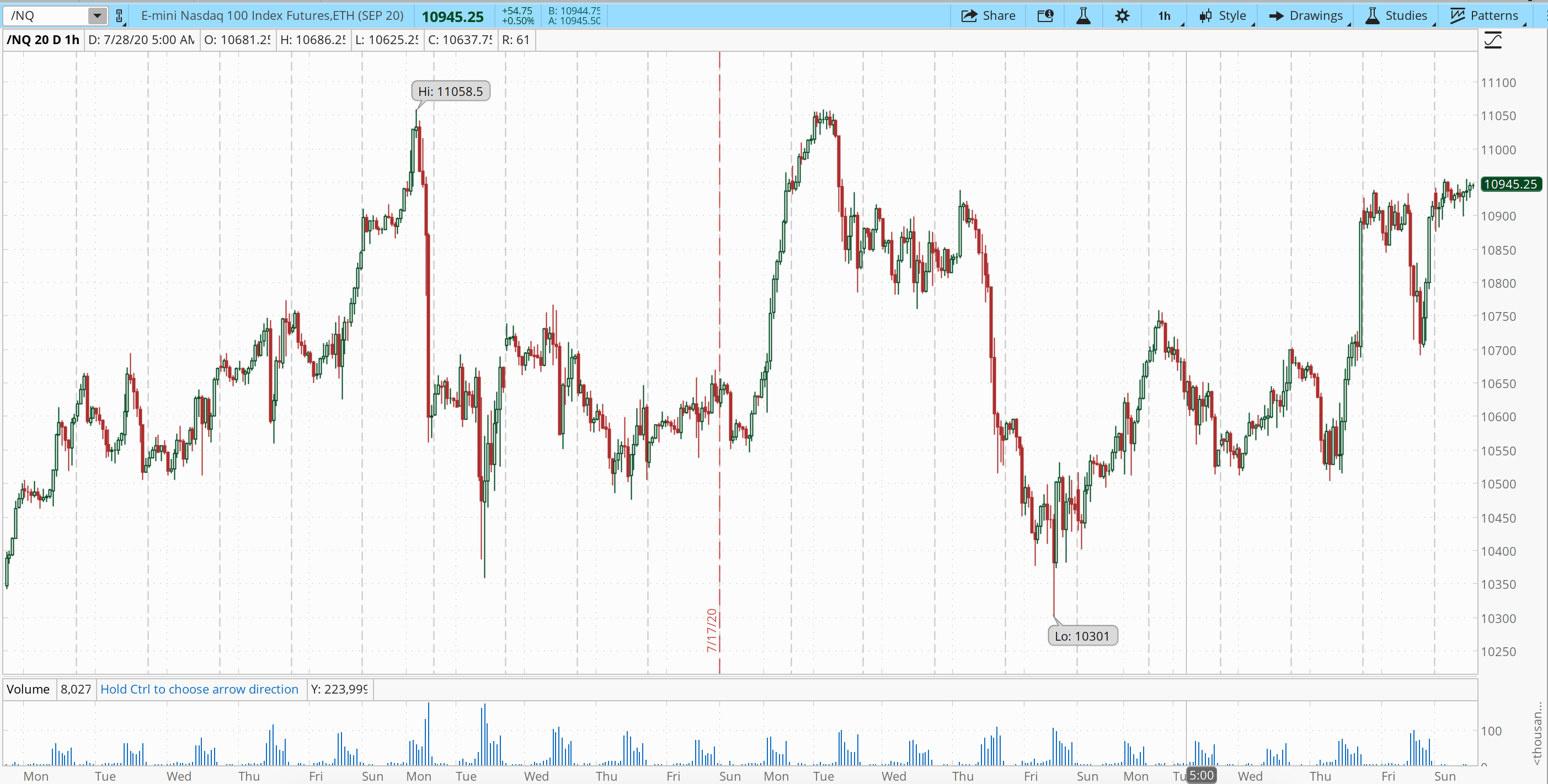The width and height of the screenshot is (1548, 784).
Task: Click the H: 10686.25 high value
Action: [x=313, y=40]
